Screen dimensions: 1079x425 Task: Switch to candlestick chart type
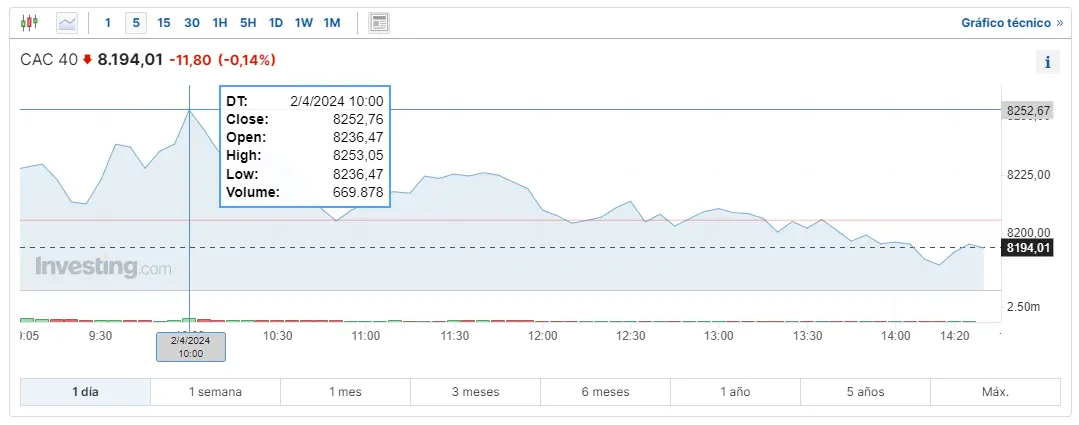tap(29, 22)
